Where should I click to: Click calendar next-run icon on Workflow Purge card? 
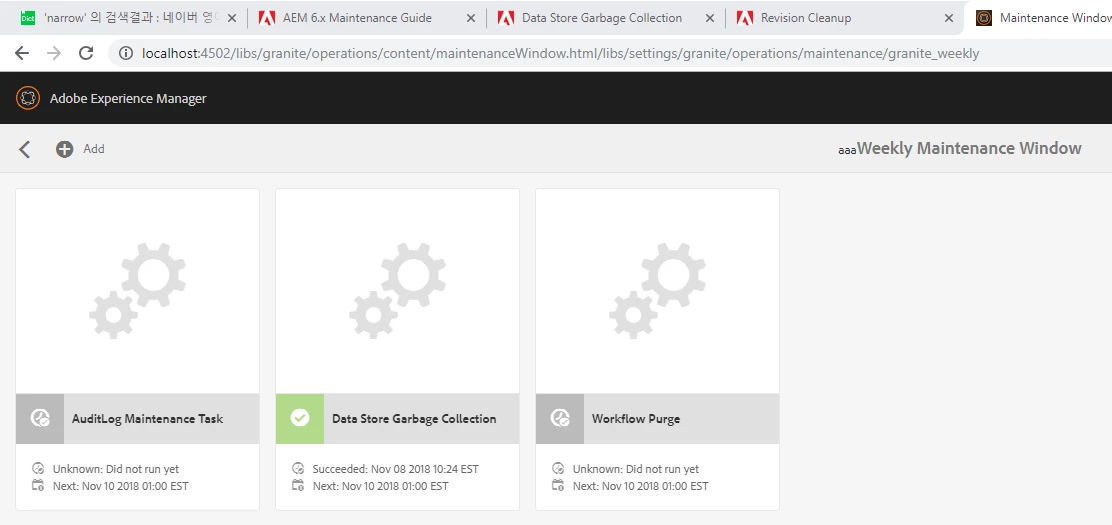tap(558, 486)
